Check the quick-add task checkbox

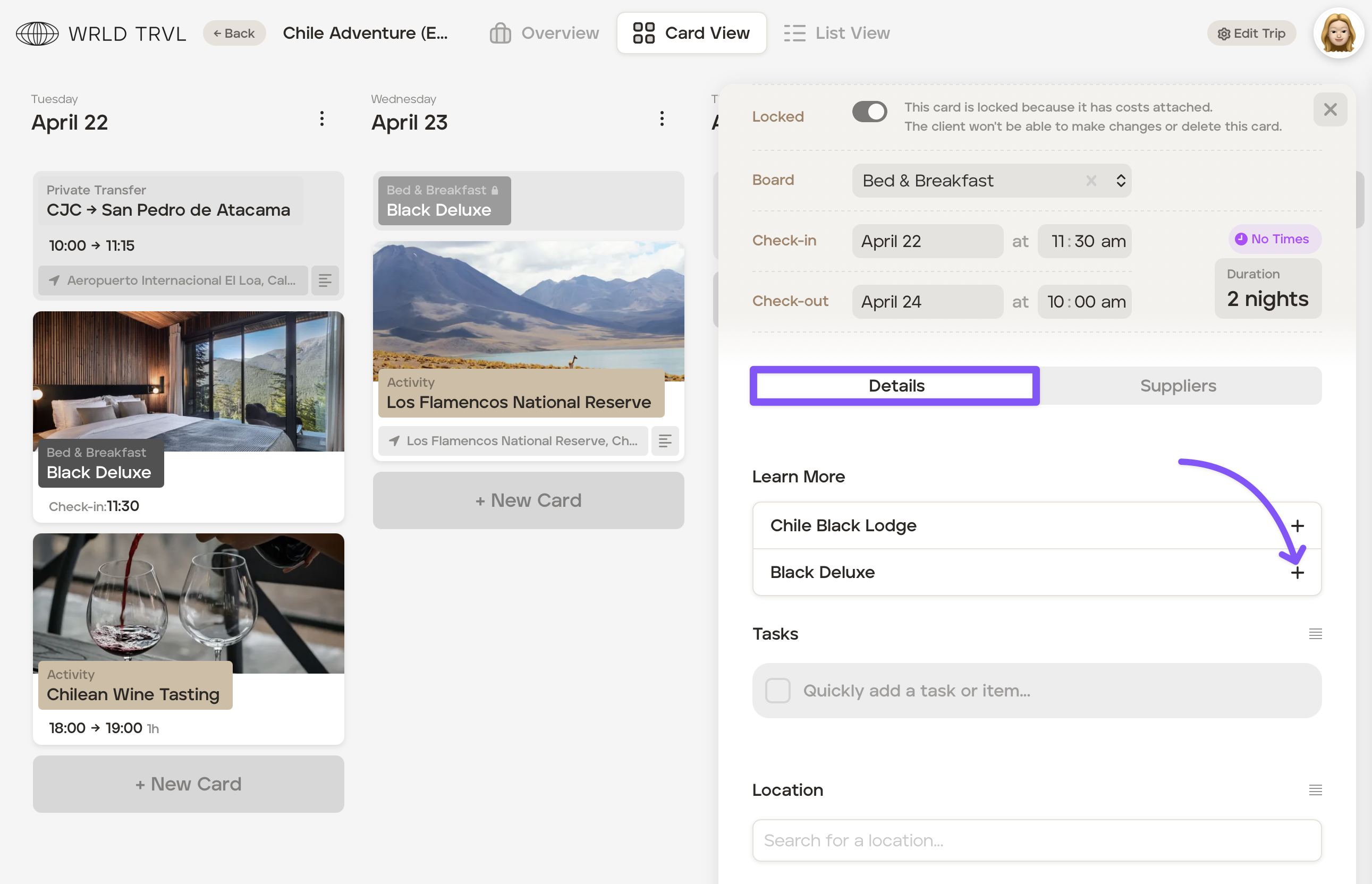778,691
